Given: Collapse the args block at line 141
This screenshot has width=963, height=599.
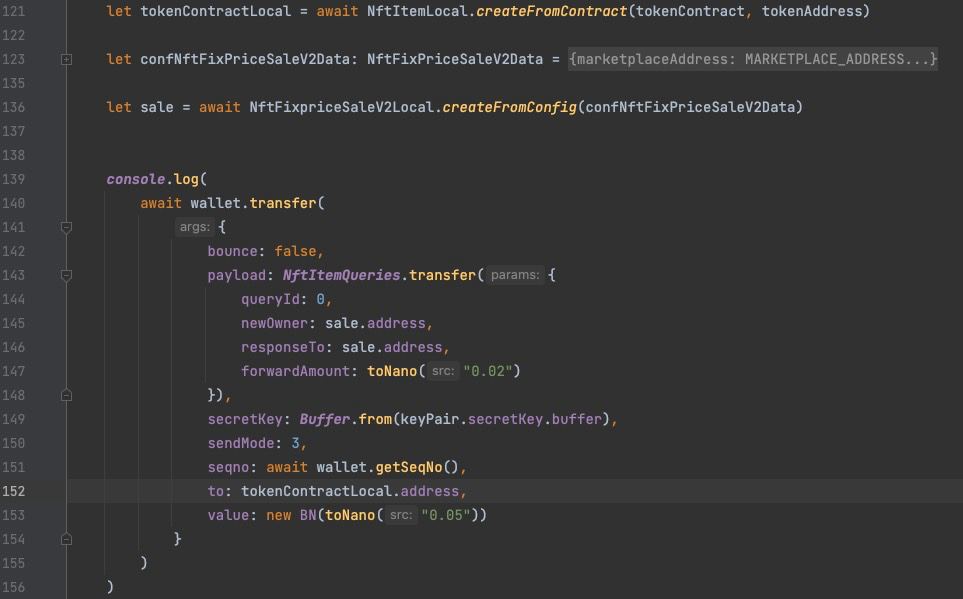Looking at the screenshot, I should [x=66, y=227].
